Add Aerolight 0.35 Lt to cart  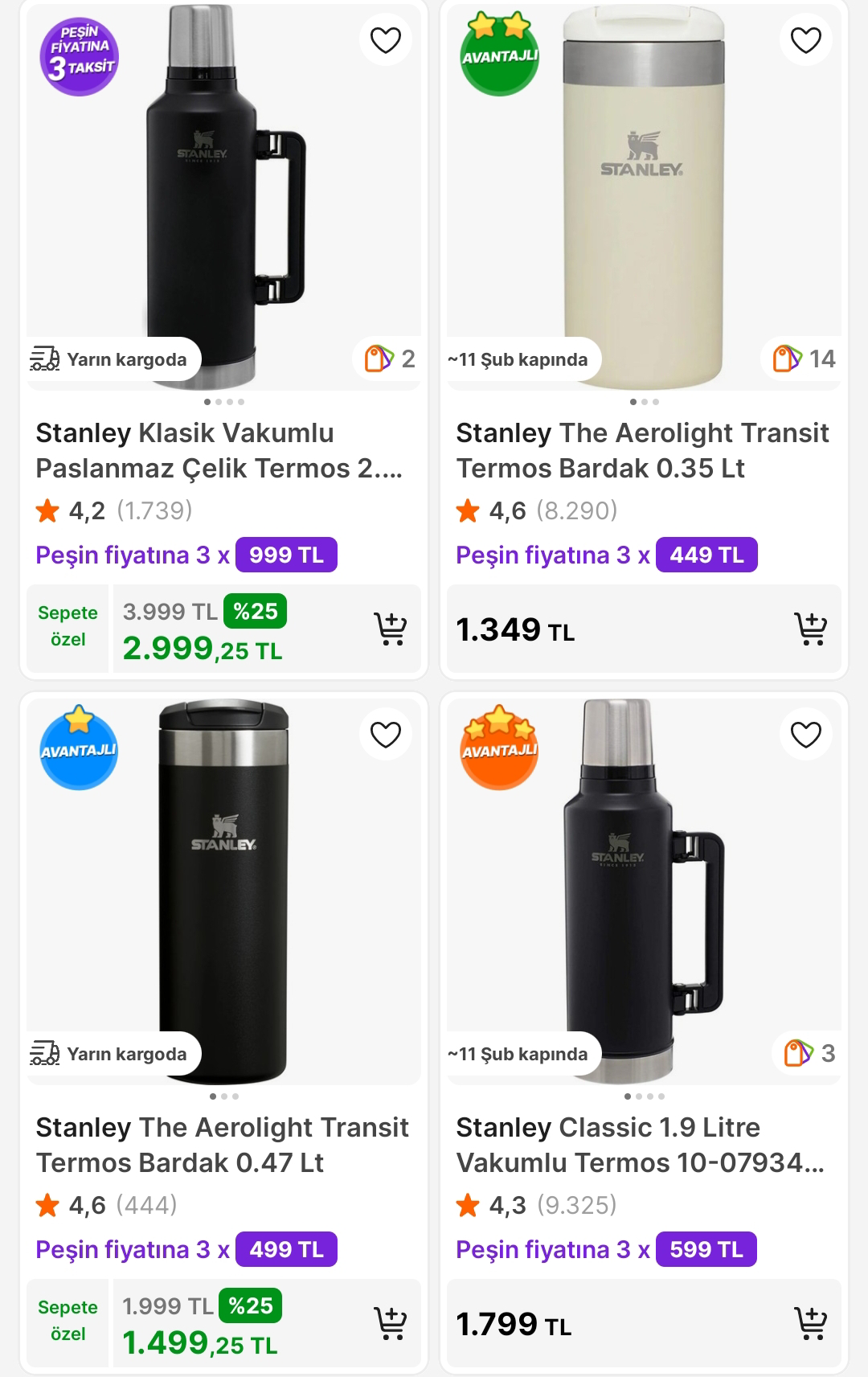(810, 629)
